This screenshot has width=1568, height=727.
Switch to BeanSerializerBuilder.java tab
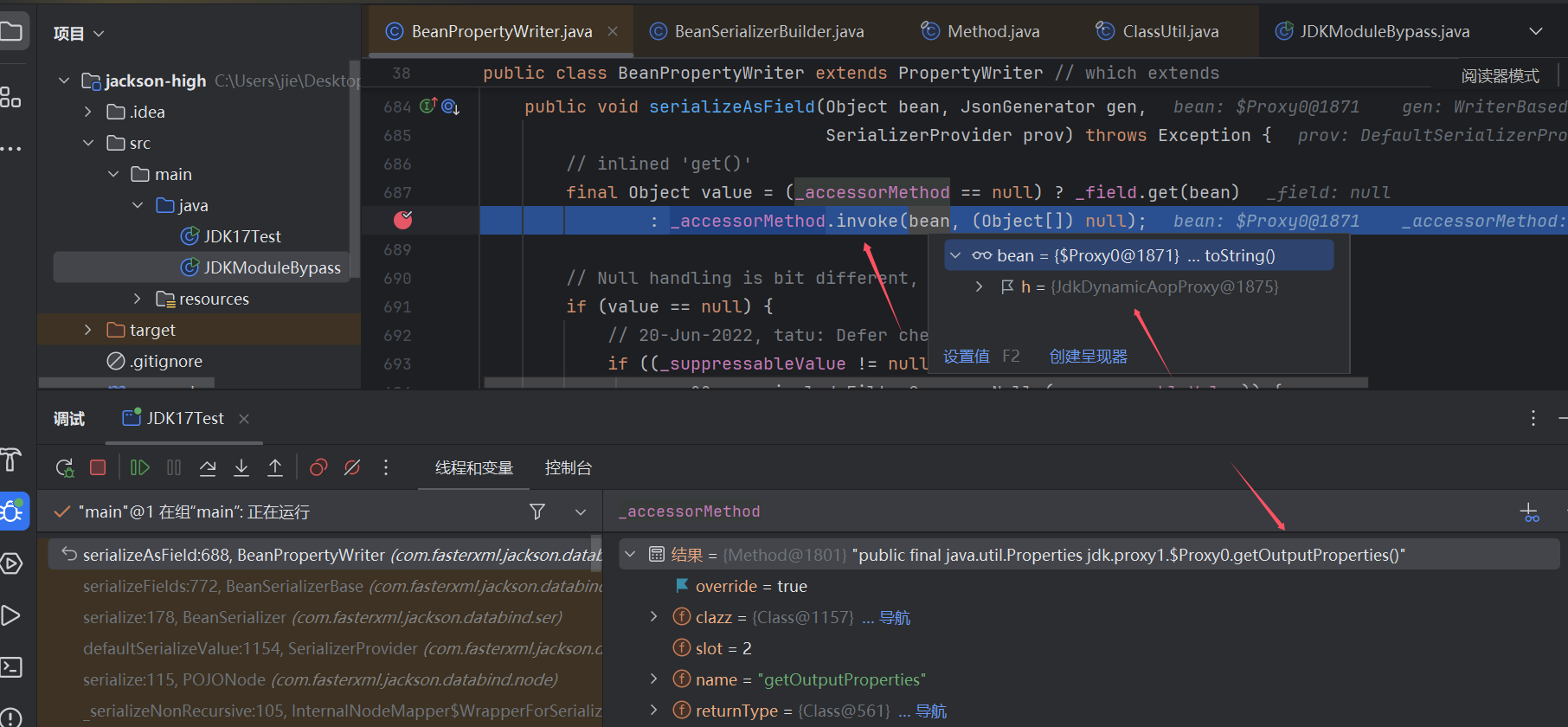[x=757, y=31]
